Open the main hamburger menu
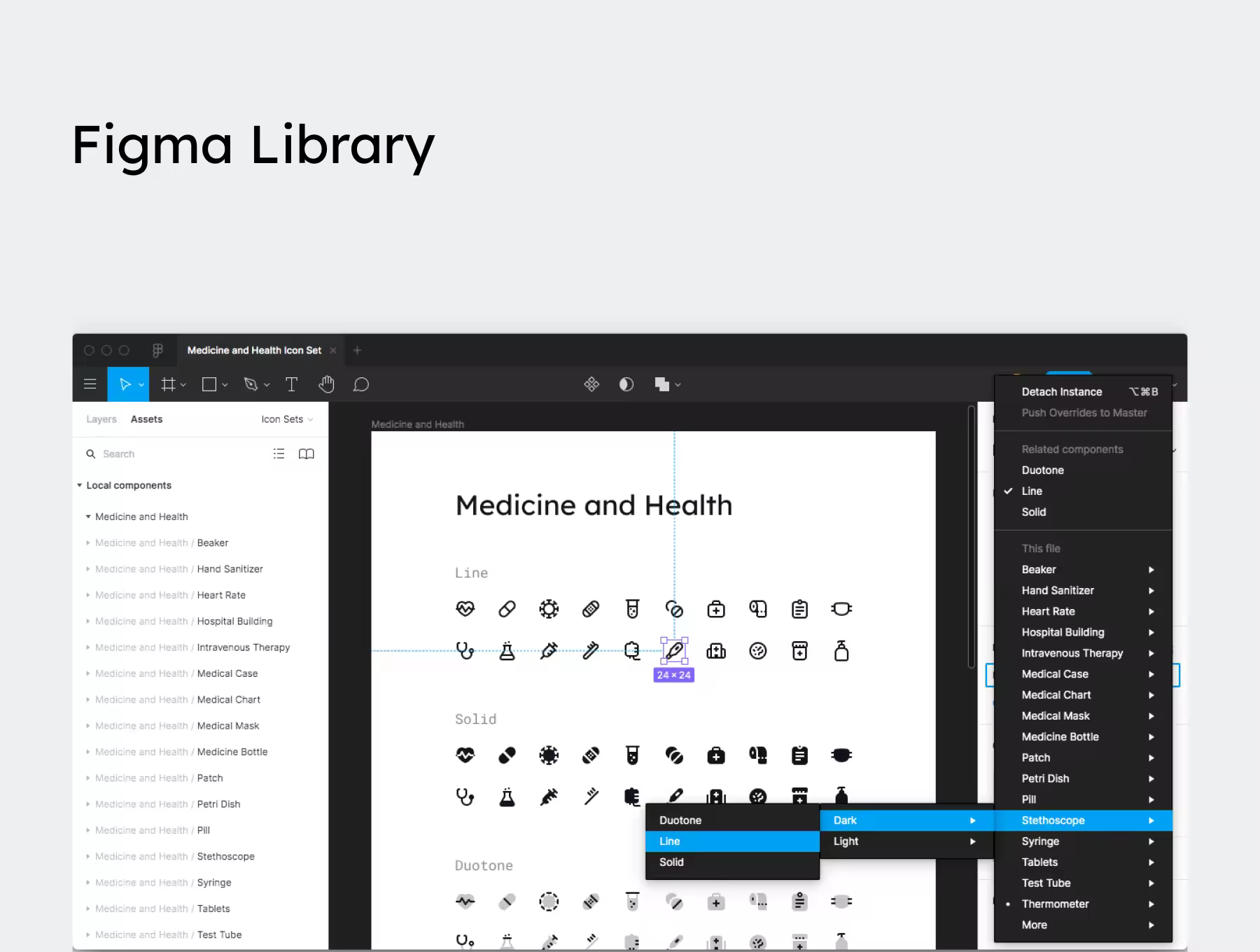Screen dimensions: 1260x952 coord(90,384)
